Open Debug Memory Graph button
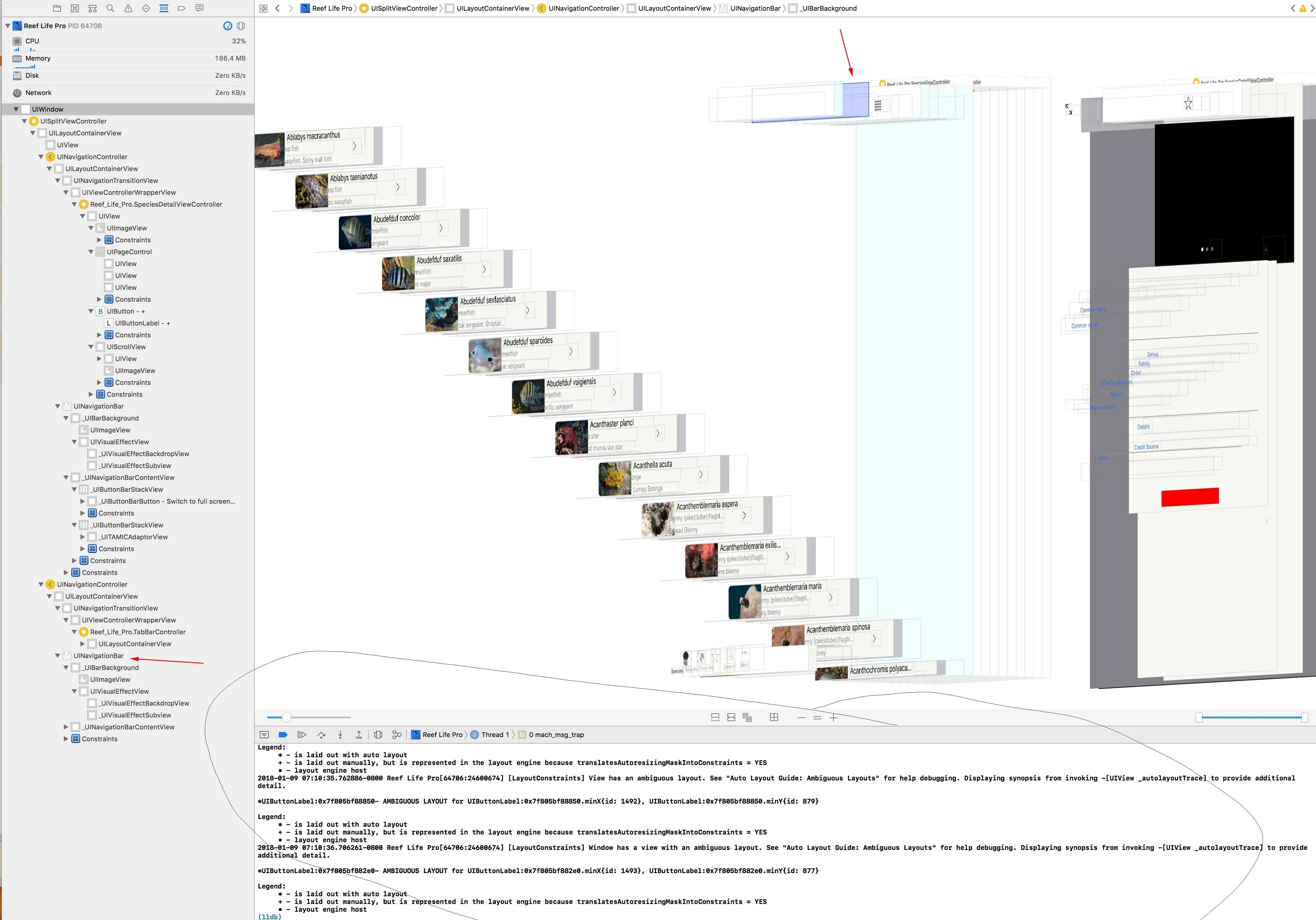The height and width of the screenshot is (920, 1316). 397,734
